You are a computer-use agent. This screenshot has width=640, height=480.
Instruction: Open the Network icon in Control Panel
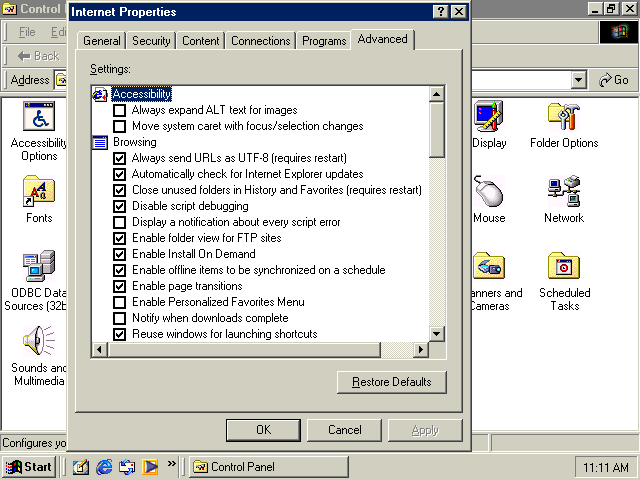tap(564, 191)
